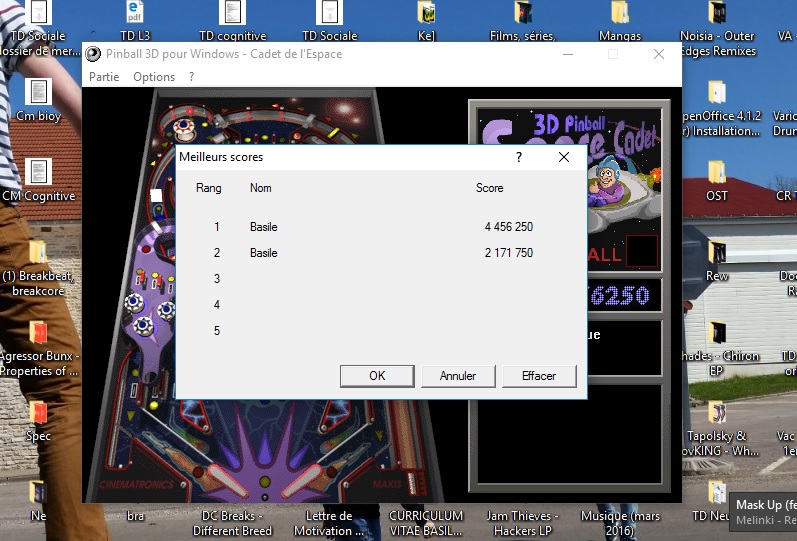Click the OpenOffice 4.1.2 Installation folder
797x541 pixels.
717,93
